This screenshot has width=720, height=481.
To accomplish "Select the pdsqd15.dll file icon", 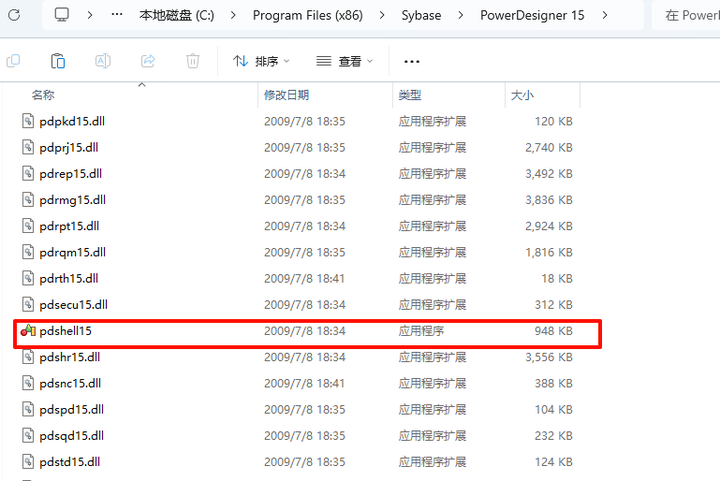I will 28,436.
